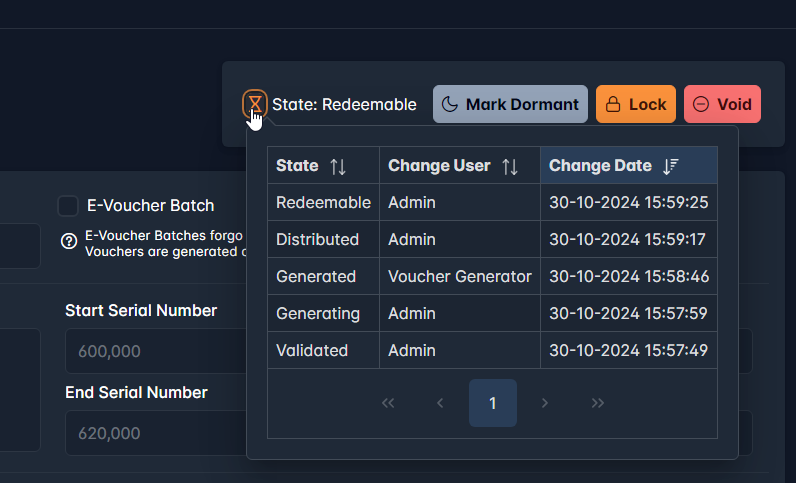The height and width of the screenshot is (483, 796).
Task: Enable the E-Voucher Batch checkbox
Action: pyautogui.click(x=68, y=206)
